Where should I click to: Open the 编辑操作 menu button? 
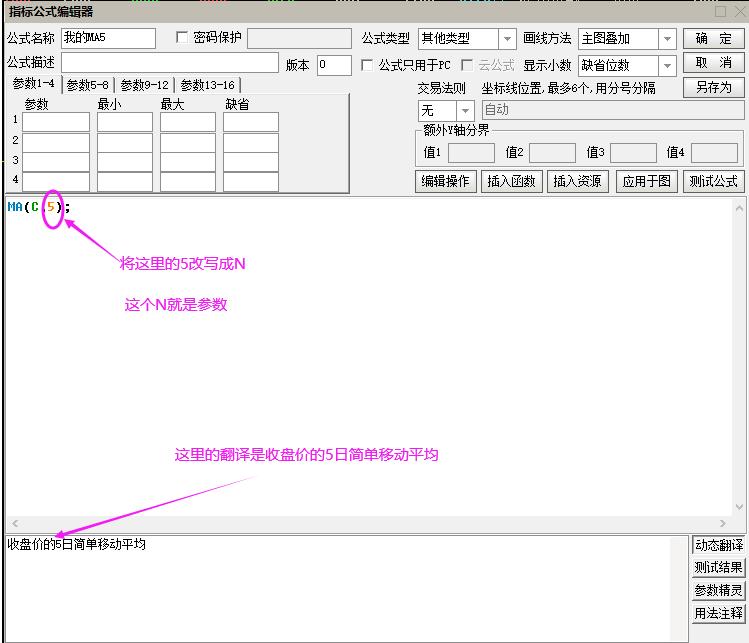[446, 181]
